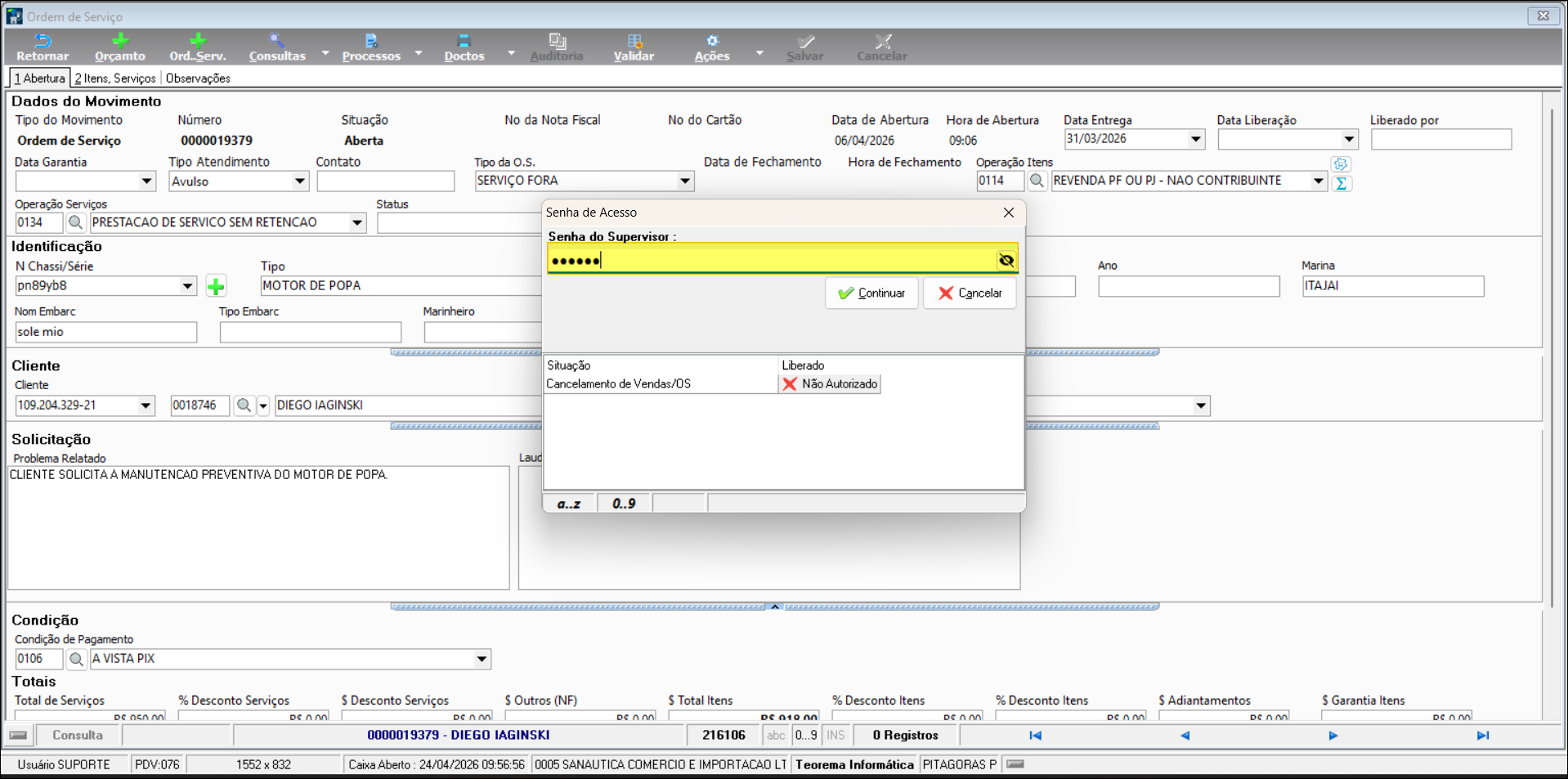Image resolution: width=1568 pixels, height=779 pixels.
Task: Open the Data Entrega date dropdown
Action: point(1196,140)
